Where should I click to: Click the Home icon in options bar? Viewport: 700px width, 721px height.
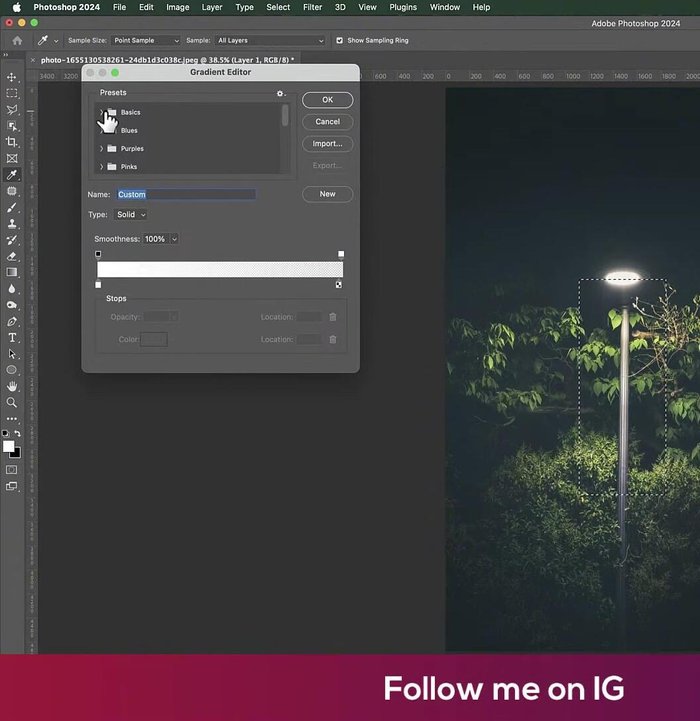pos(17,41)
